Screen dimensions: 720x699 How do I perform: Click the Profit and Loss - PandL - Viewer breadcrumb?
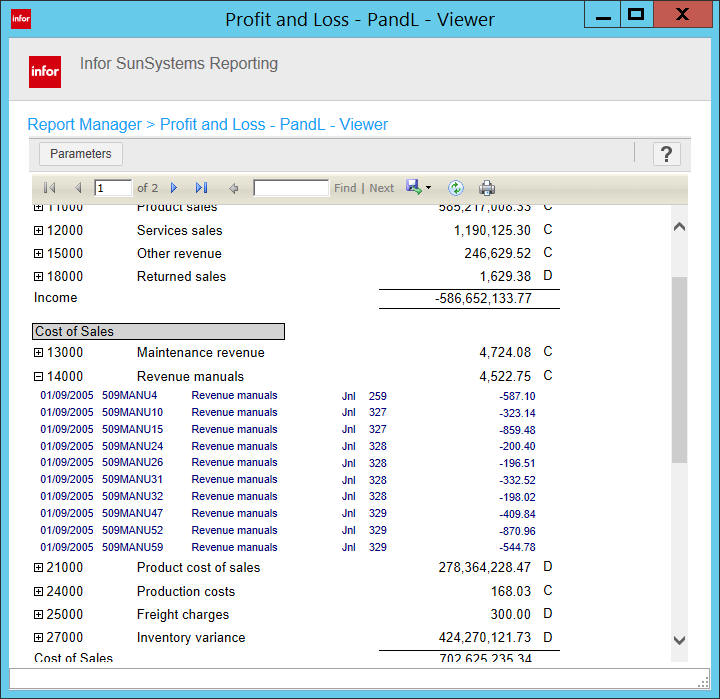274,124
